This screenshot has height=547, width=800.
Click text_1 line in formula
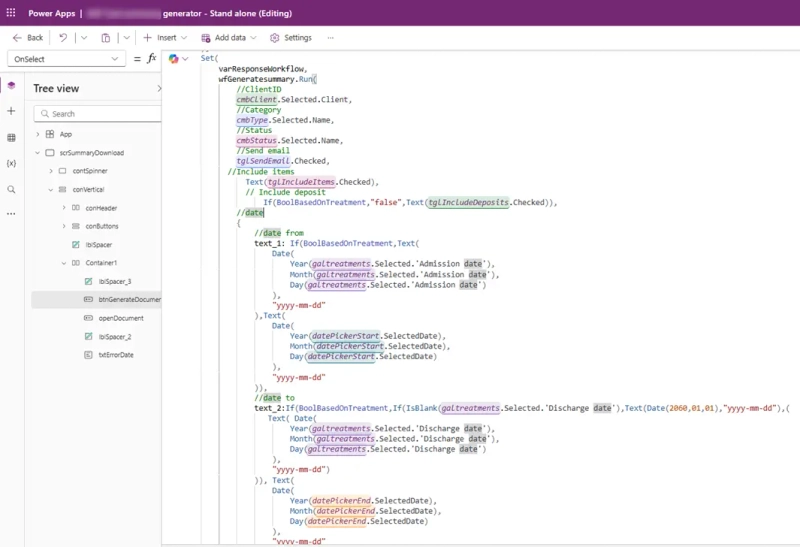[x=337, y=243]
